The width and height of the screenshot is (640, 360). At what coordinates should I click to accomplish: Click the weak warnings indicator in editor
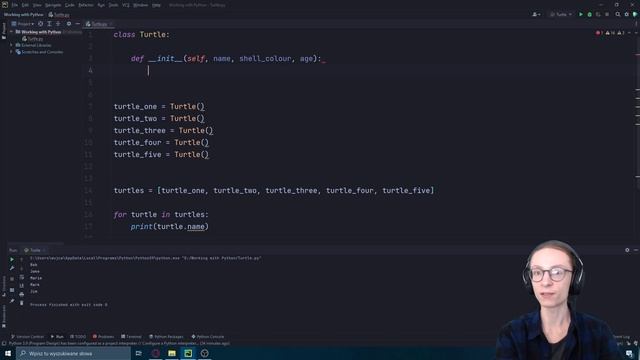coord(620,33)
